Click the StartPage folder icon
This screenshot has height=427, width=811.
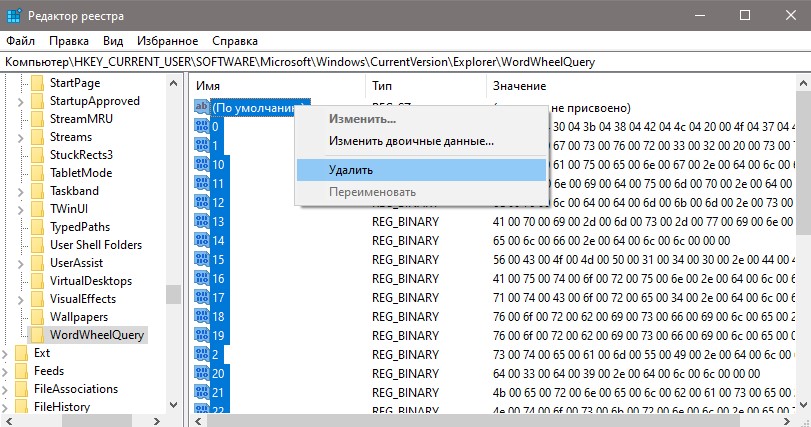tap(37, 83)
